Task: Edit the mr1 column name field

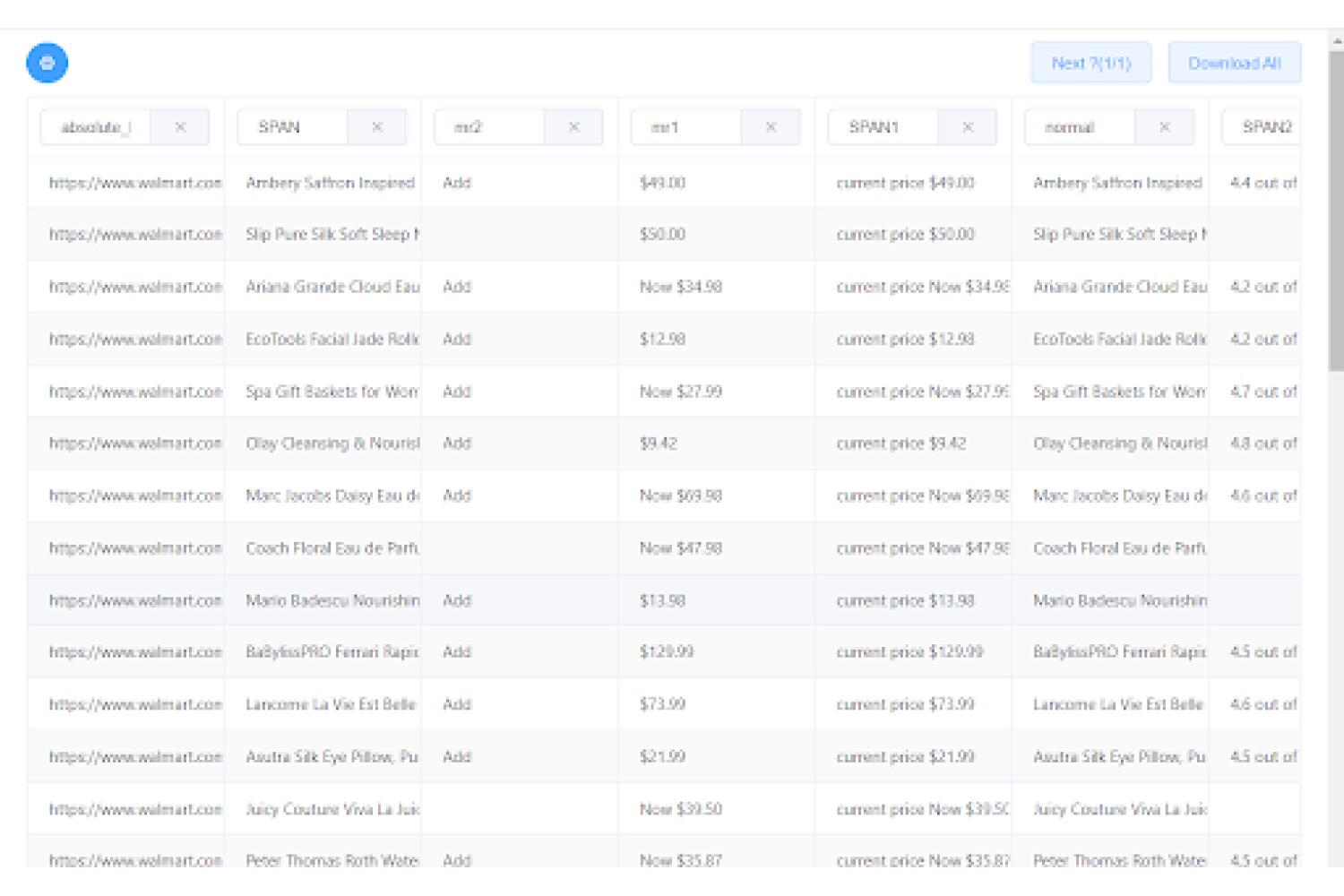Action: click(686, 127)
